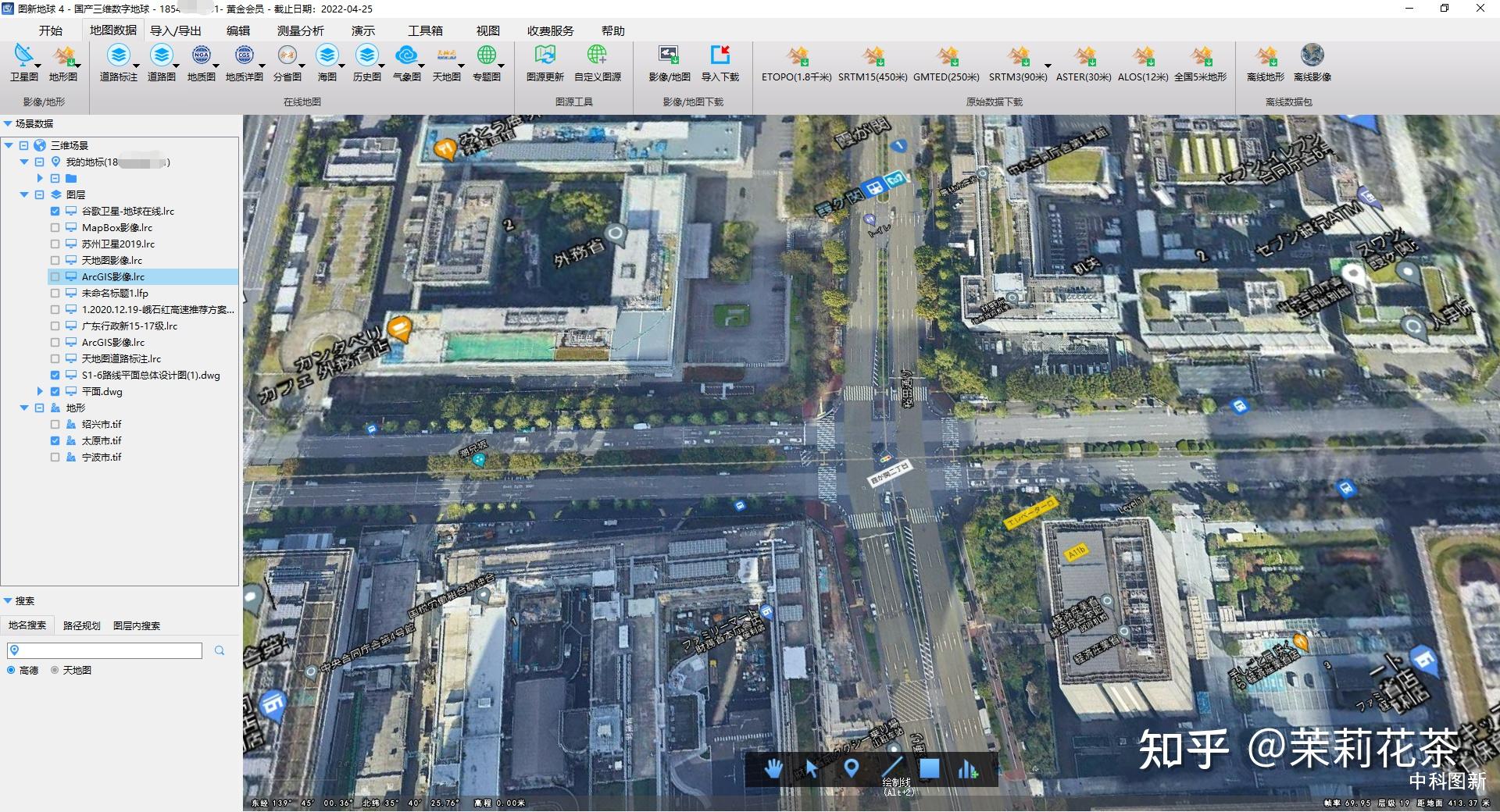Select the pan hand tool on map toolbar
The image size is (1500, 812).
pos(773,769)
